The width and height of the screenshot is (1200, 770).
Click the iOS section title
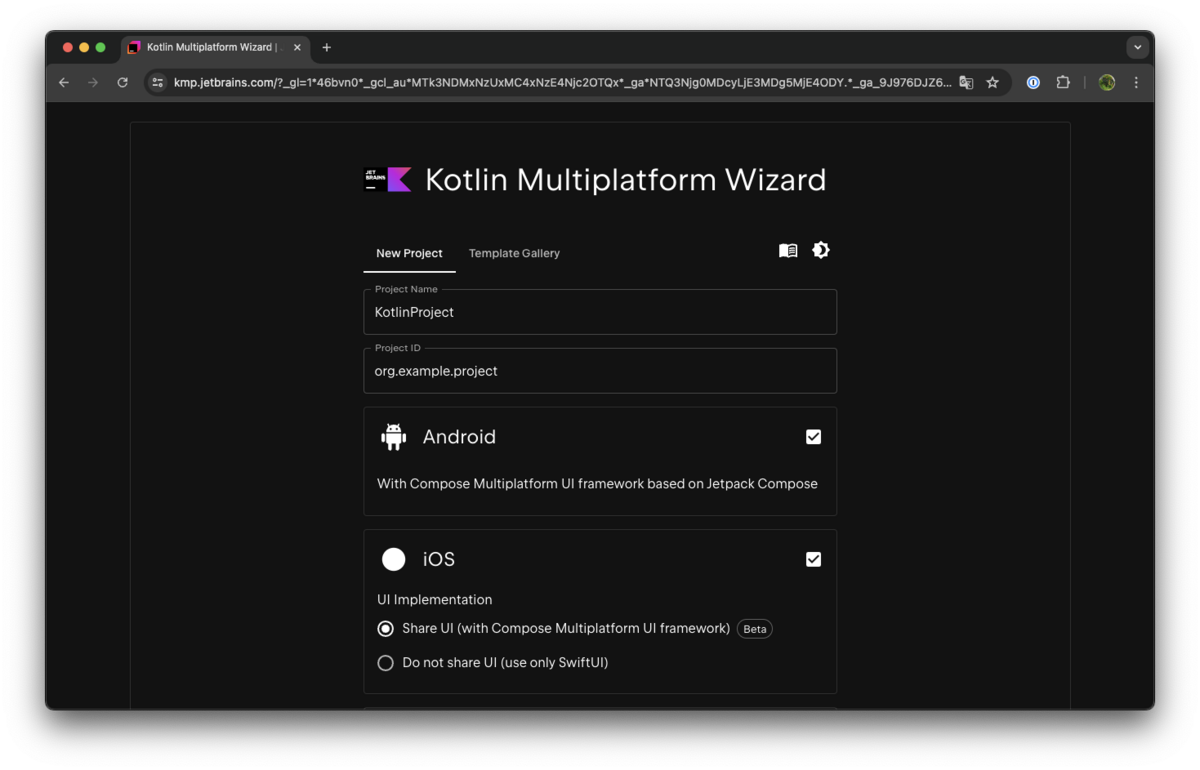[439, 559]
